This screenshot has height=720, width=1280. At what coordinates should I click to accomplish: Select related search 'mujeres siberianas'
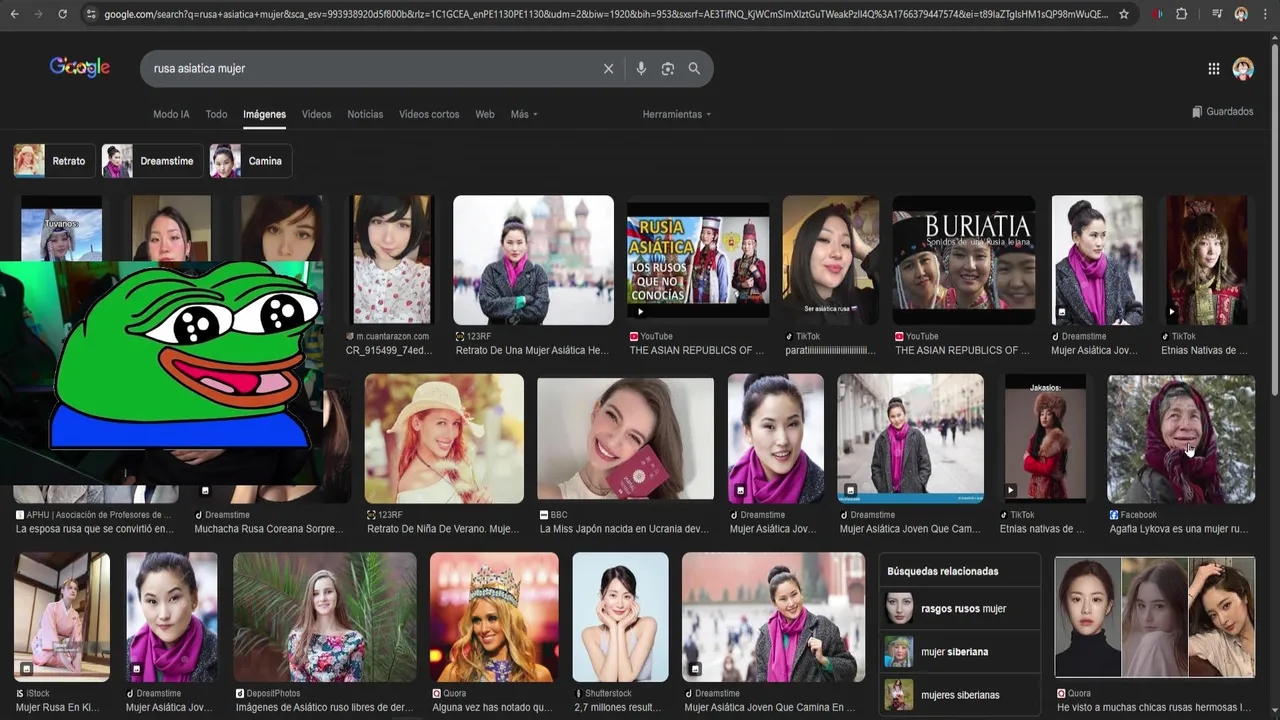(960, 694)
